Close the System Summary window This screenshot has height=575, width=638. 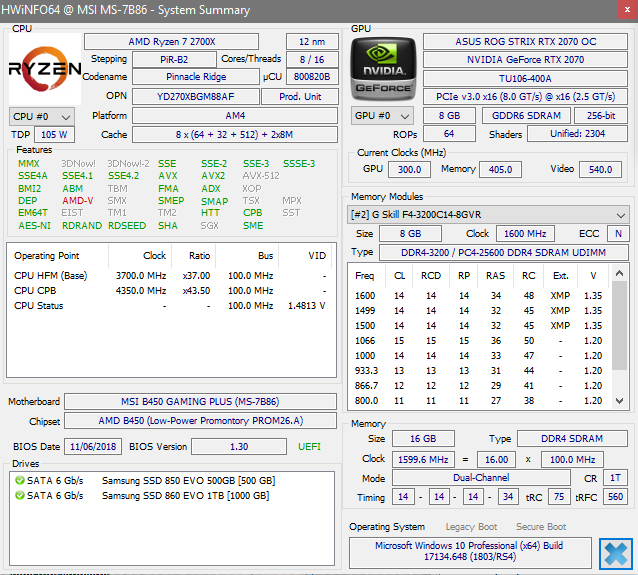click(x=627, y=10)
